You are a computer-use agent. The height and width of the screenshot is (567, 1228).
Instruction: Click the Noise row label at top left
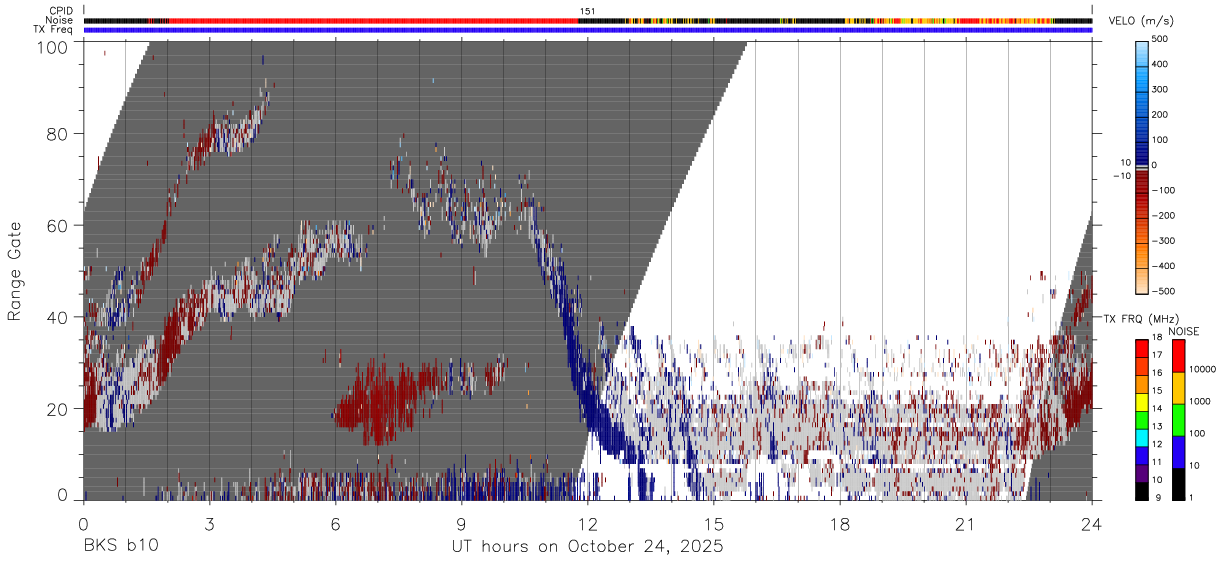click(x=60, y=20)
